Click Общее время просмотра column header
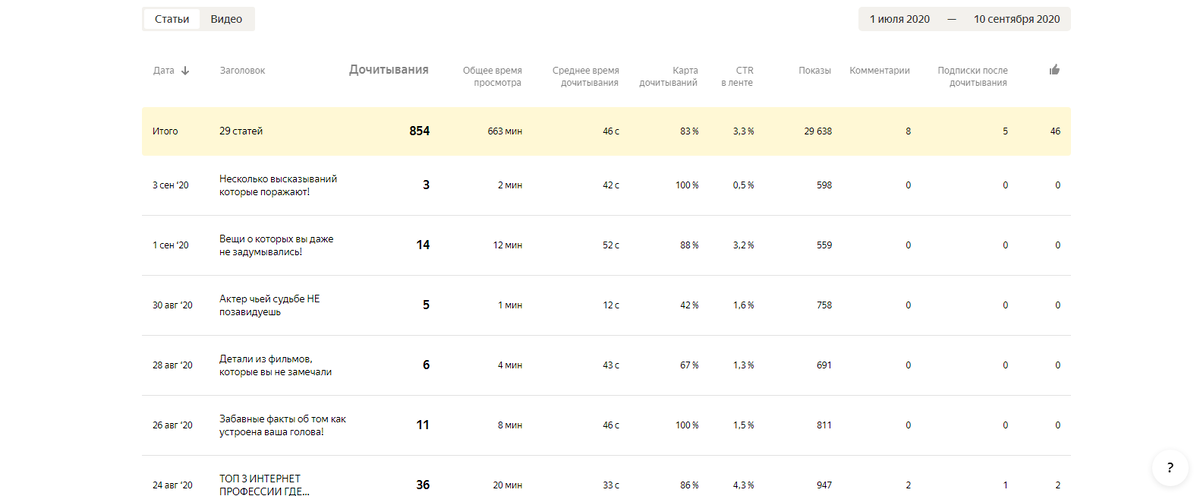Image resolution: width=1200 pixels, height=496 pixels. tap(492, 76)
